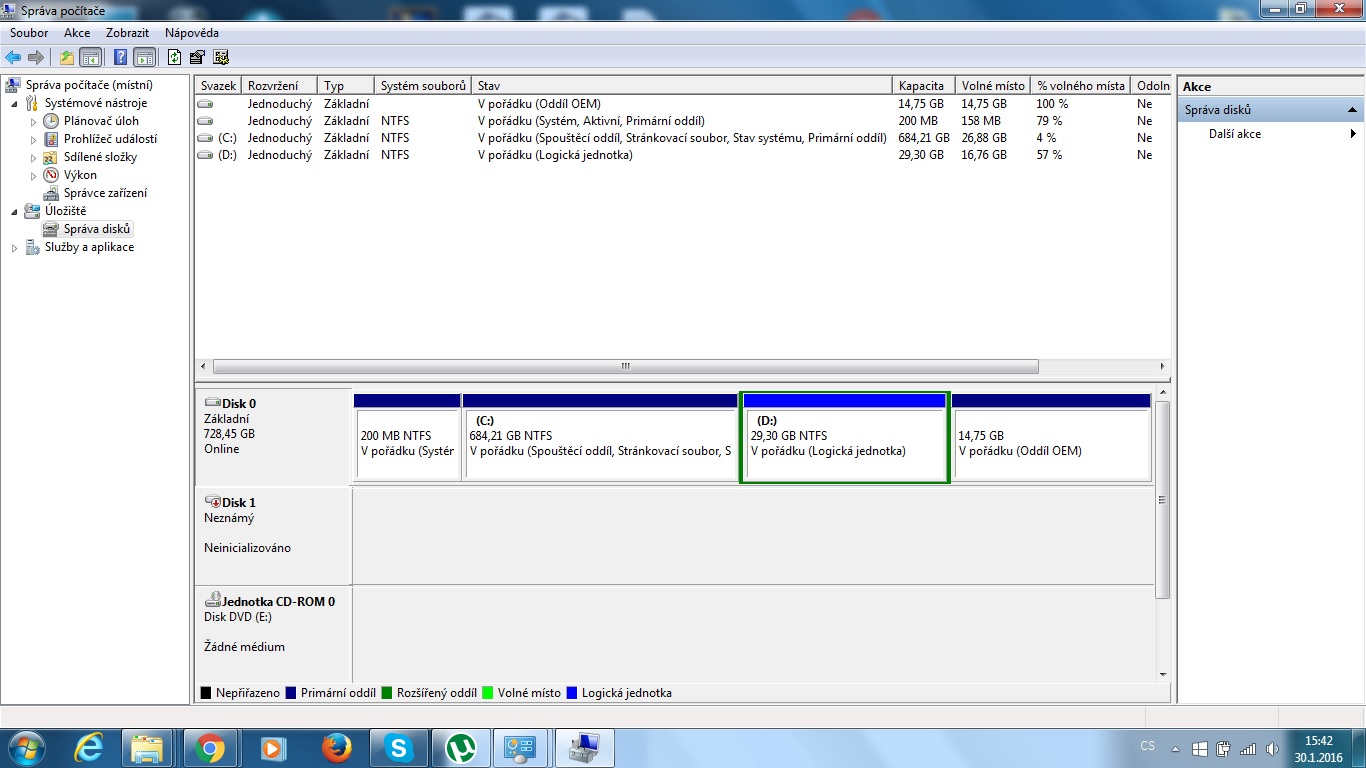Open the Soubor menu
The width and height of the screenshot is (1366, 768).
(x=29, y=33)
